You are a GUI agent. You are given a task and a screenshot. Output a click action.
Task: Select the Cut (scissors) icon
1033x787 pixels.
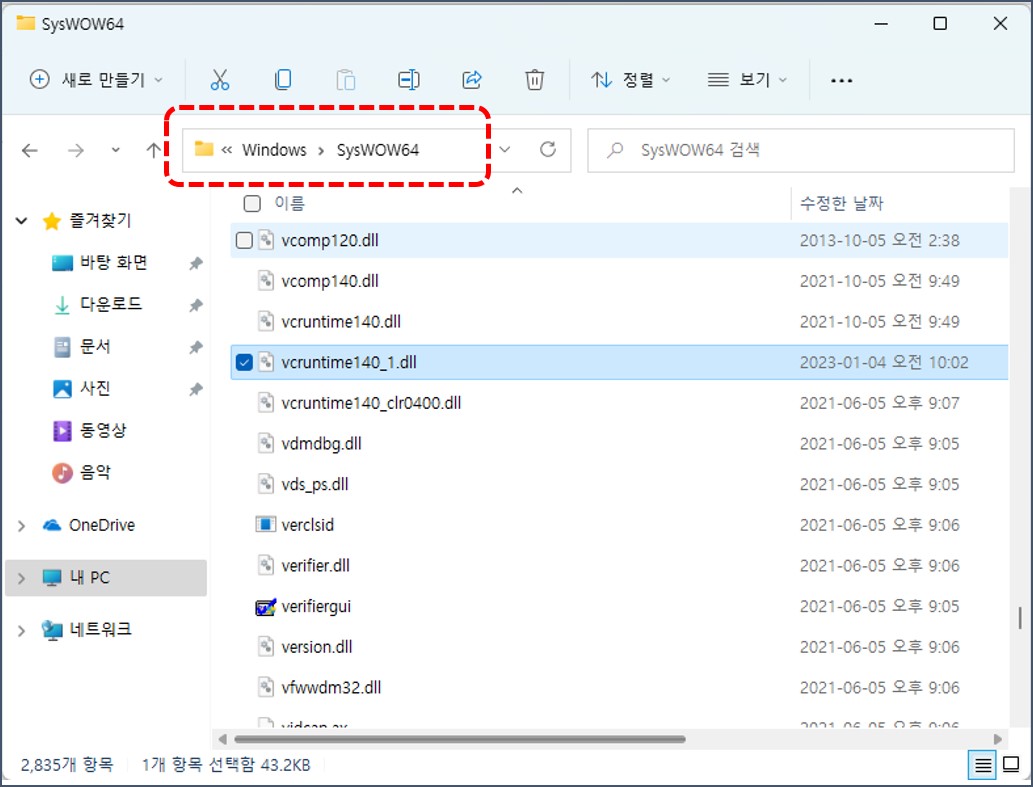coord(220,80)
